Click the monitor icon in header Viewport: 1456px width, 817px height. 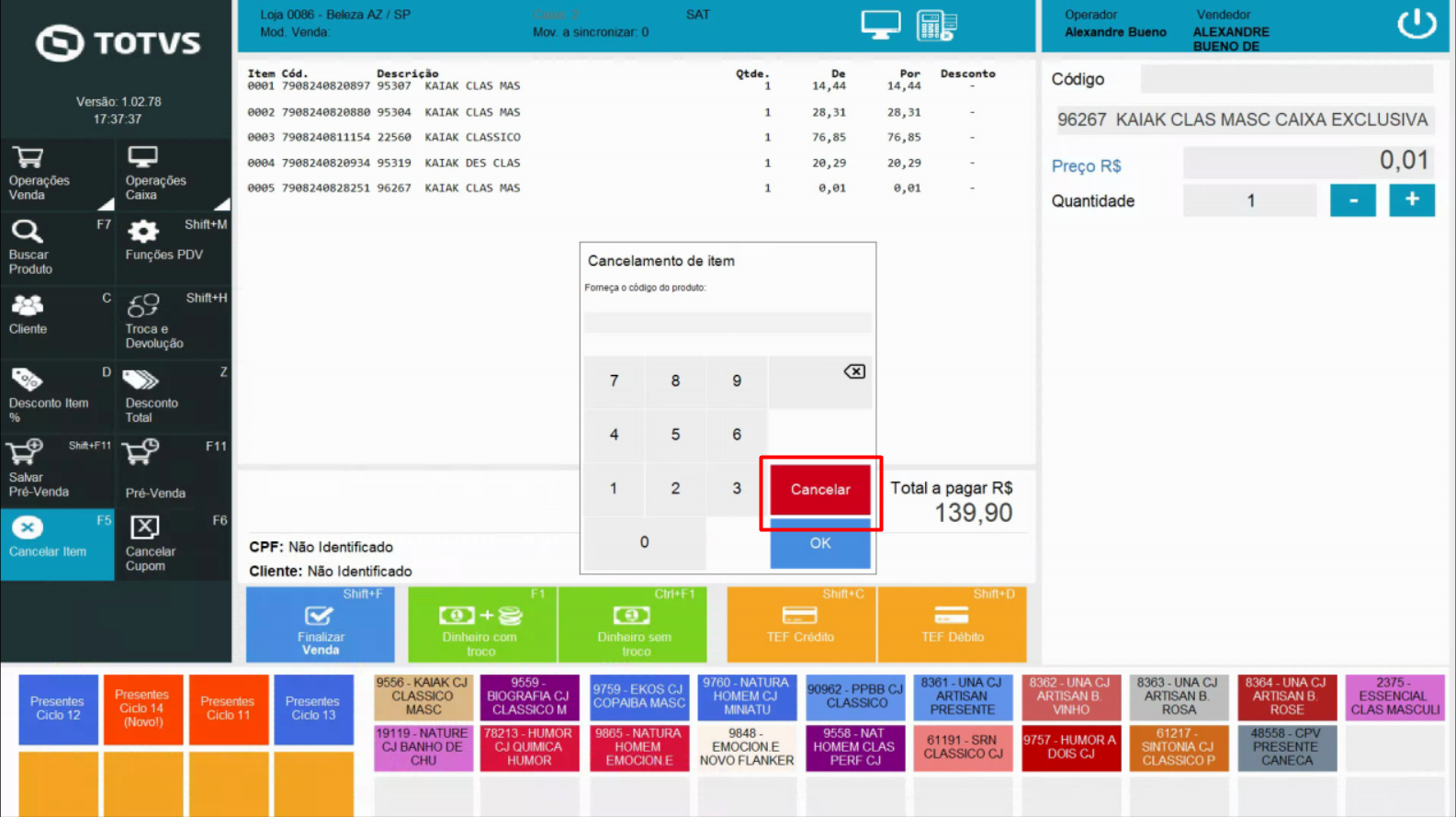click(x=880, y=25)
